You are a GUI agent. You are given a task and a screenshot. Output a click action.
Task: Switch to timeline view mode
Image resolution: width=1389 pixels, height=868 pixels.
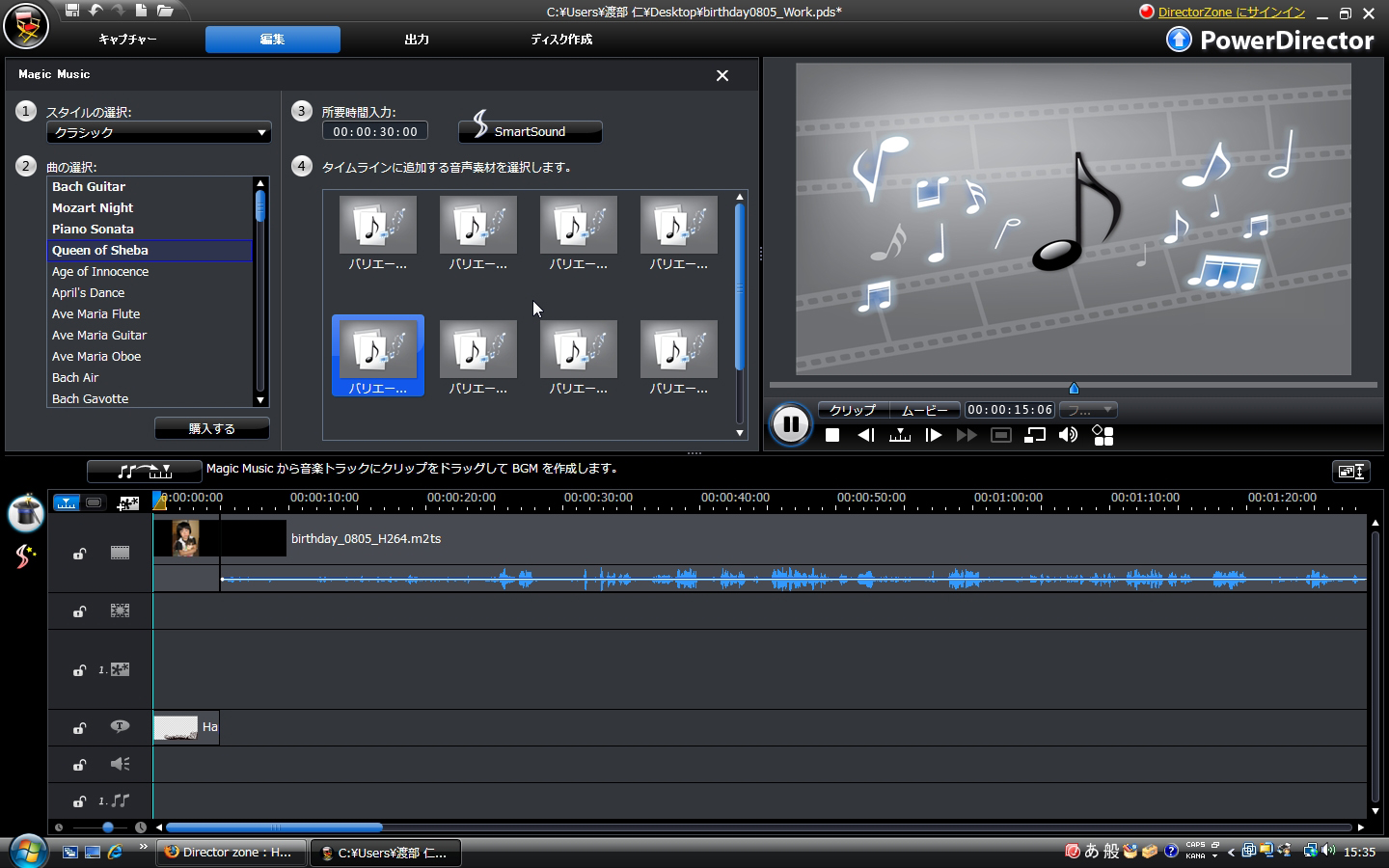click(x=66, y=502)
